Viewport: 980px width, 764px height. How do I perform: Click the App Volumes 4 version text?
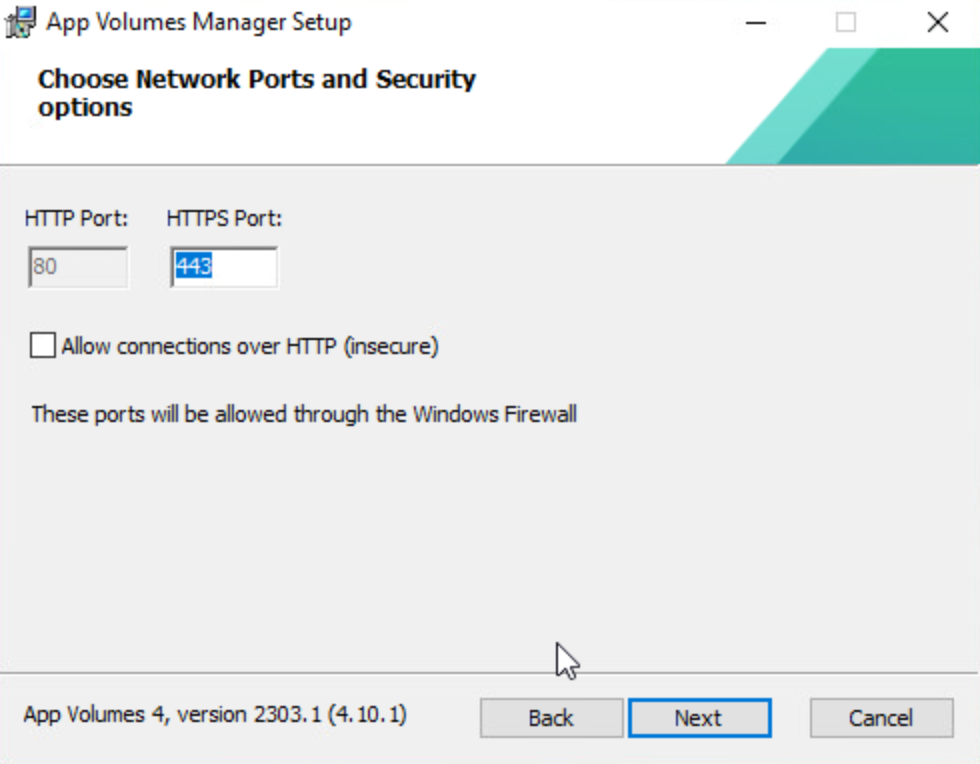tap(215, 715)
